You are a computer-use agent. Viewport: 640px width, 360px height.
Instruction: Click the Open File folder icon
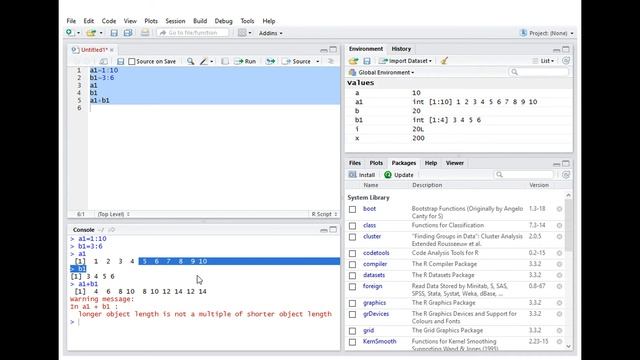click(x=91, y=33)
